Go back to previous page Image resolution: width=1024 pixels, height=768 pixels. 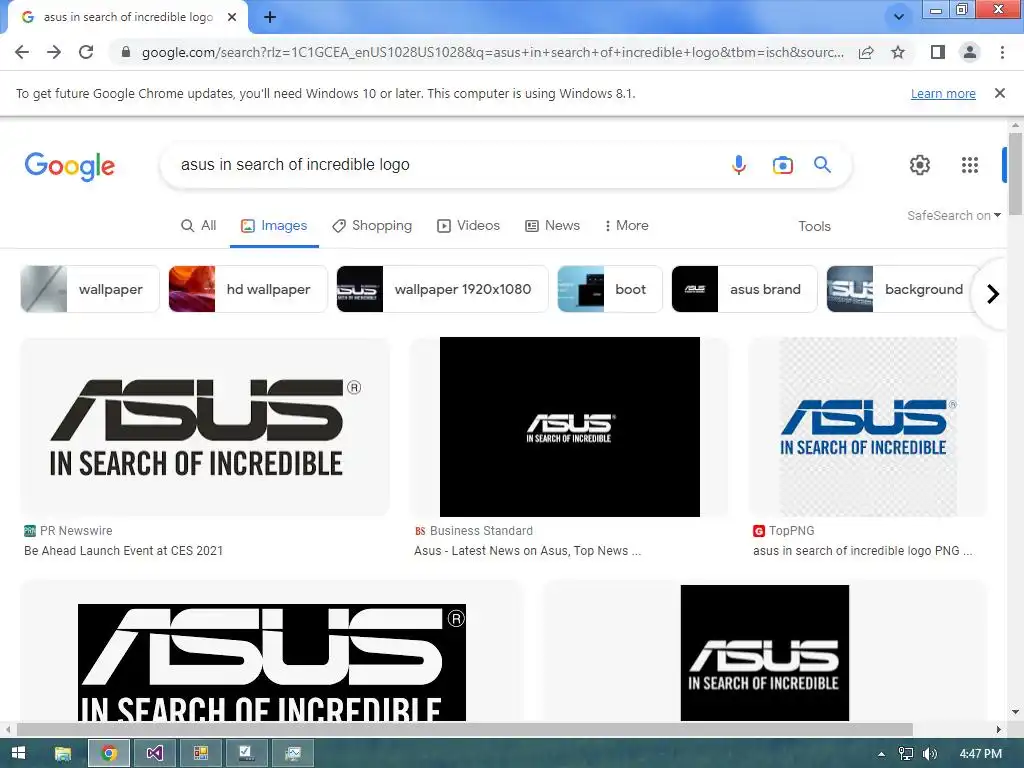[x=22, y=52]
